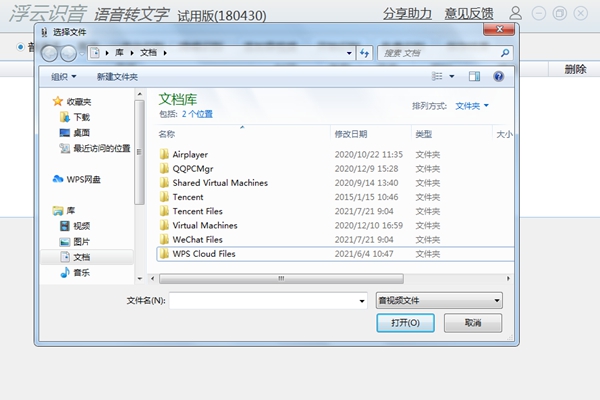Viewport: 600px width, 400px height.
Task: Click the refresh button beside address bar
Action: point(365,53)
